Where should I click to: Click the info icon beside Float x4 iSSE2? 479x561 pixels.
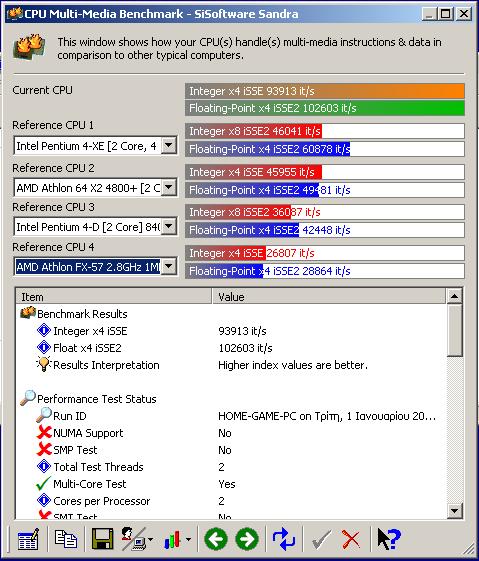click(44, 347)
